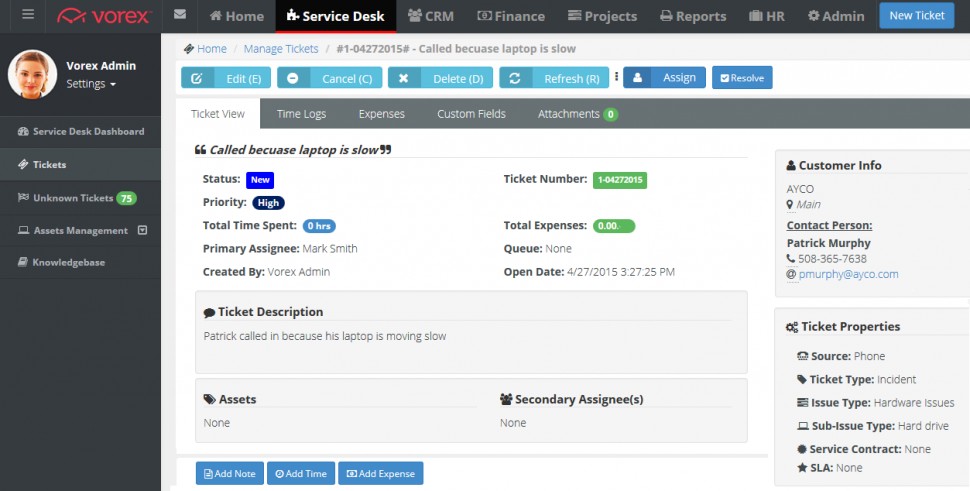Open the HR menu
Screen dimensions: 970x491
[x=766, y=16]
